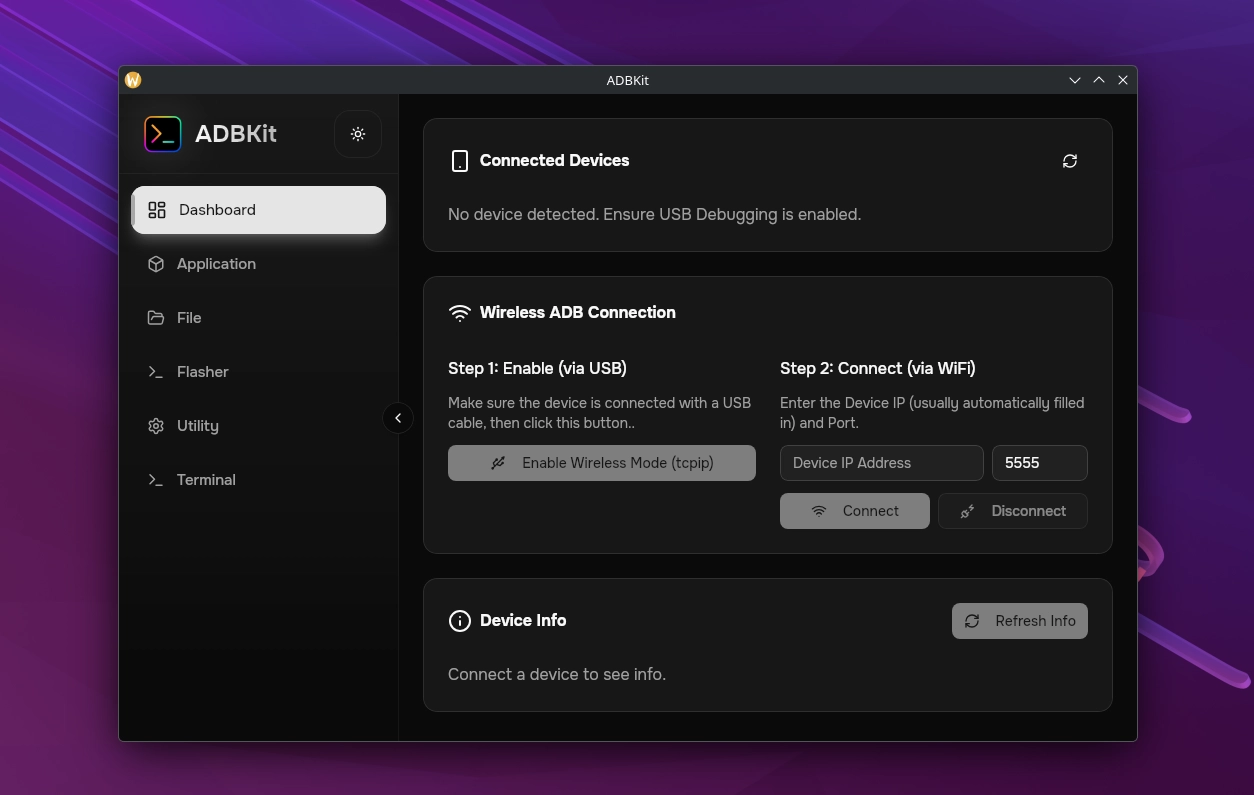The width and height of the screenshot is (1254, 795).
Task: Toggle wireless mode with tcpip button
Action: (x=601, y=463)
